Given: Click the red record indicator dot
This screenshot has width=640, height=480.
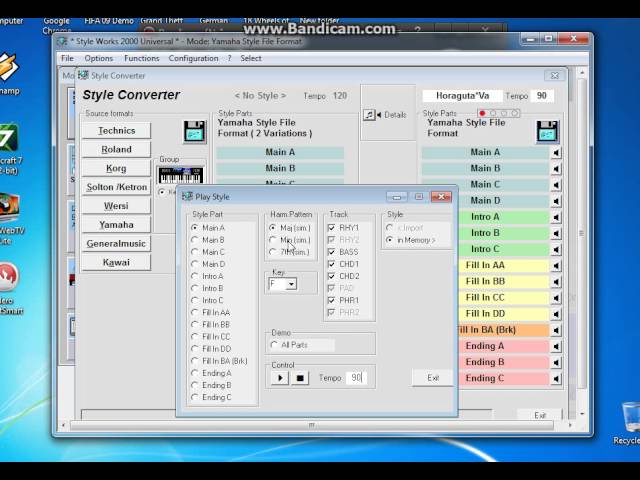Looking at the screenshot, I should pos(482,113).
